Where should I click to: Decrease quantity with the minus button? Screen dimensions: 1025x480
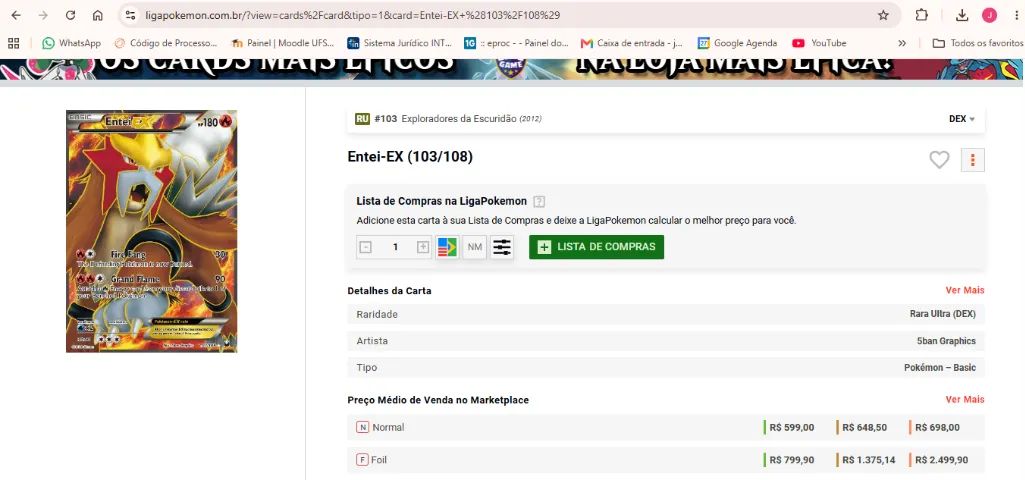tap(366, 247)
